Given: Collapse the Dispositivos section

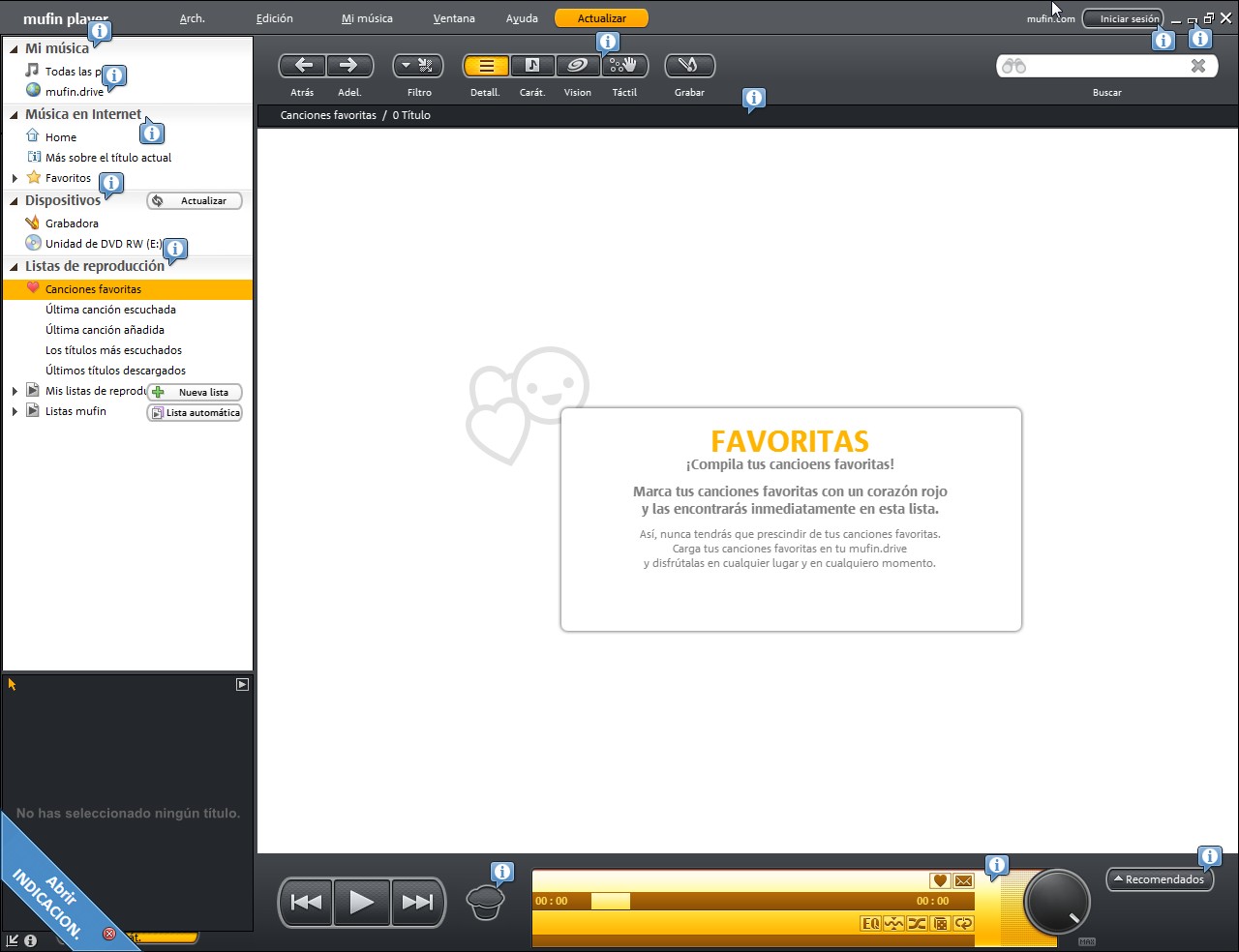Looking at the screenshot, I should click(14, 200).
